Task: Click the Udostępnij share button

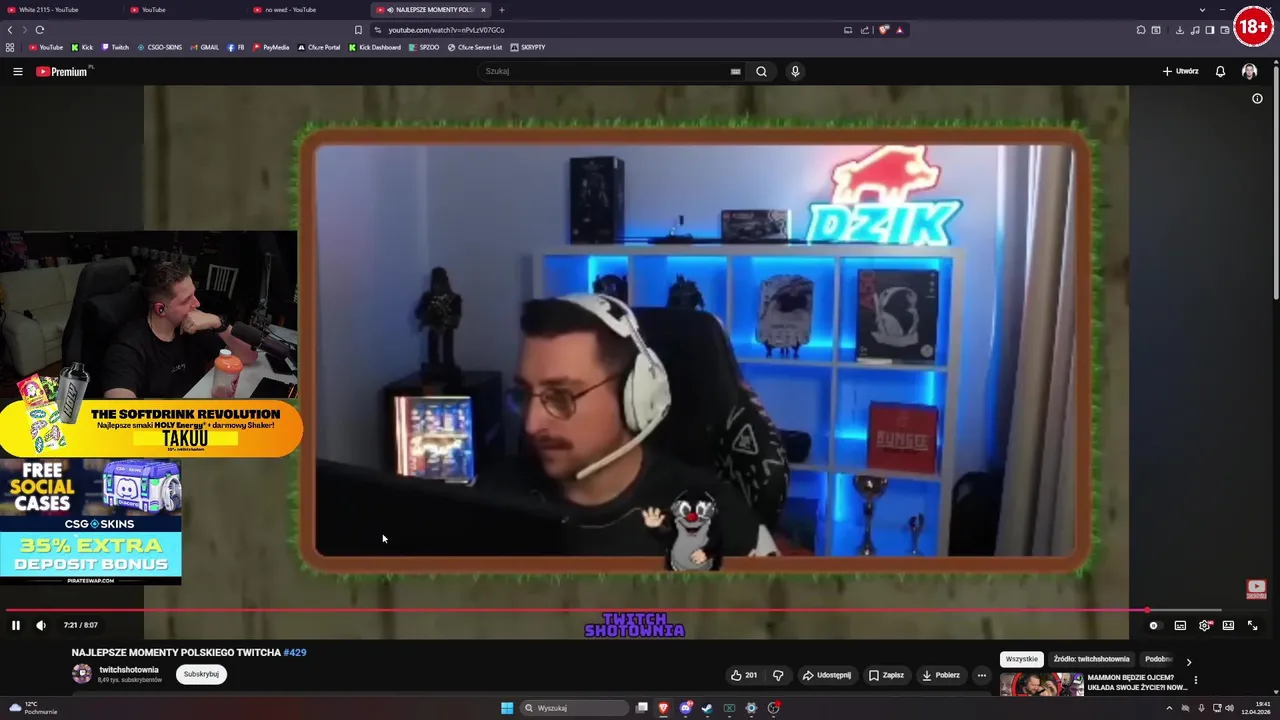Action: tap(826, 675)
